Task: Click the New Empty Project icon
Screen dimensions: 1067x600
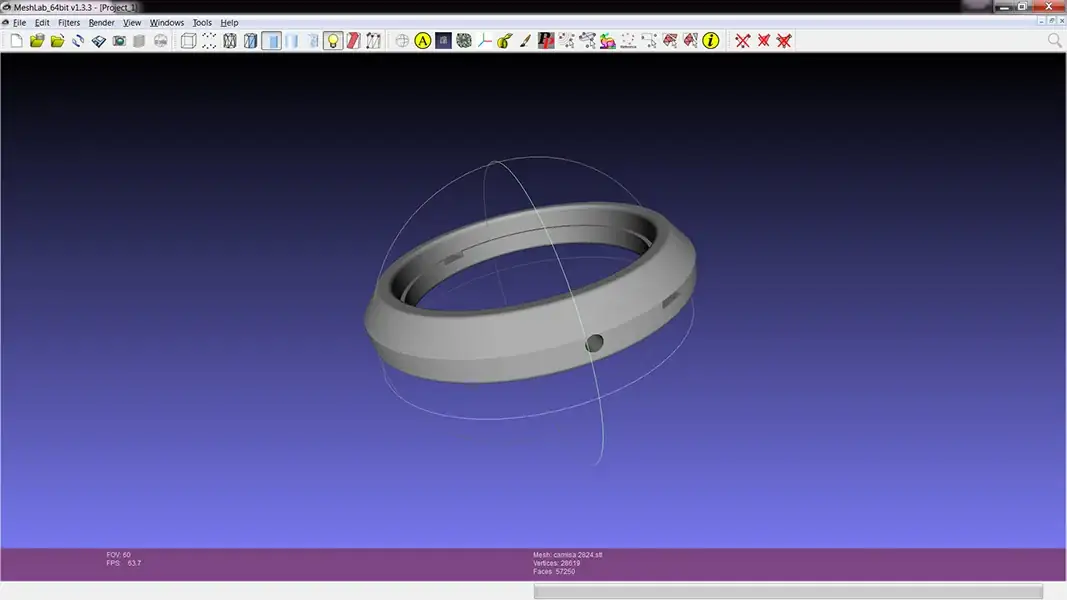Action: click(x=16, y=41)
